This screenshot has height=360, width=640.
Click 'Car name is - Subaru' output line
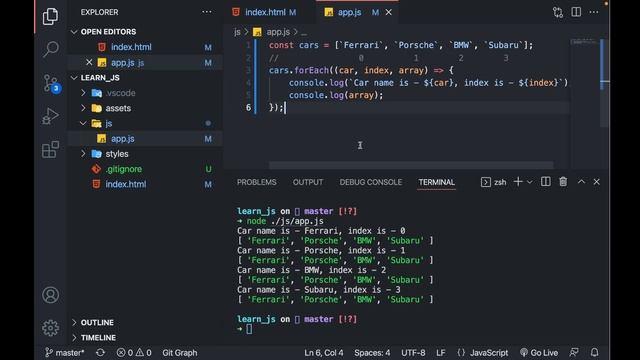318,289
